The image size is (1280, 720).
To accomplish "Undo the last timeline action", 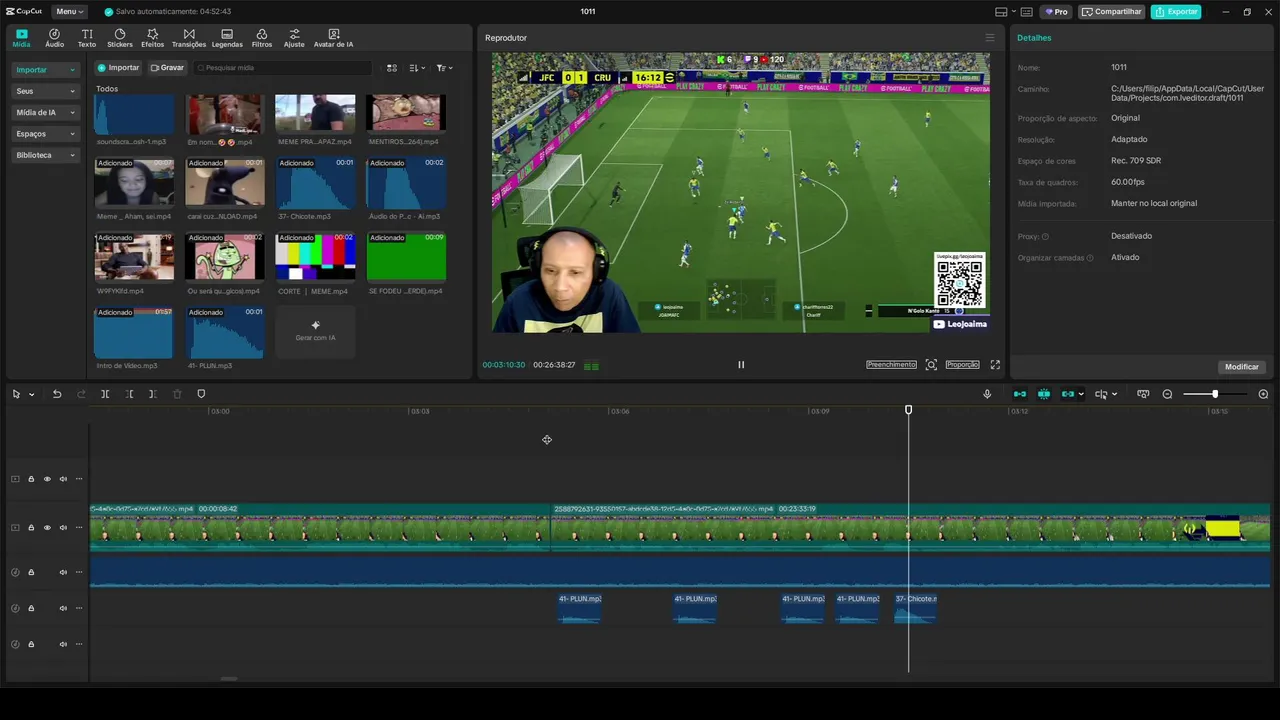I will click(57, 394).
